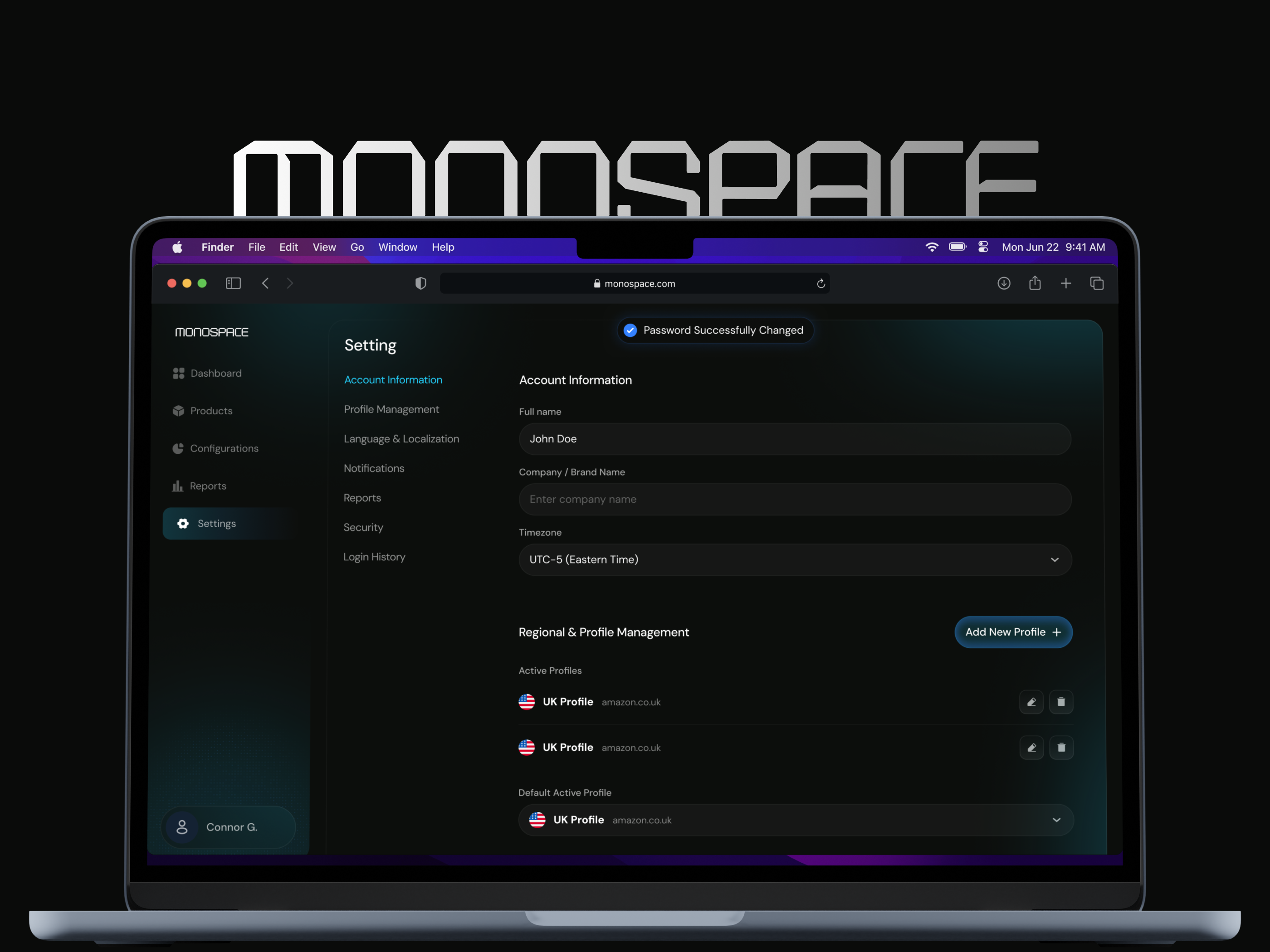
Task: Click the Enter company name input field
Action: point(794,499)
